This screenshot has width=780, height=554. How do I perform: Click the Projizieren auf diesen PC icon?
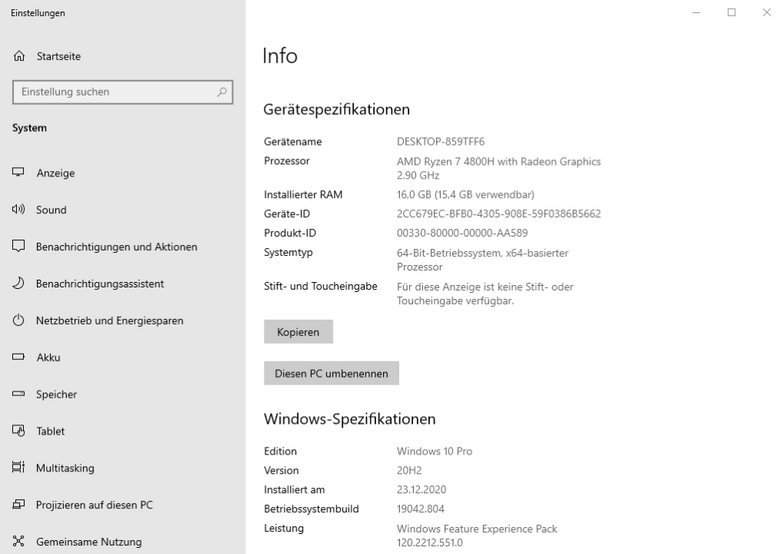(x=18, y=504)
